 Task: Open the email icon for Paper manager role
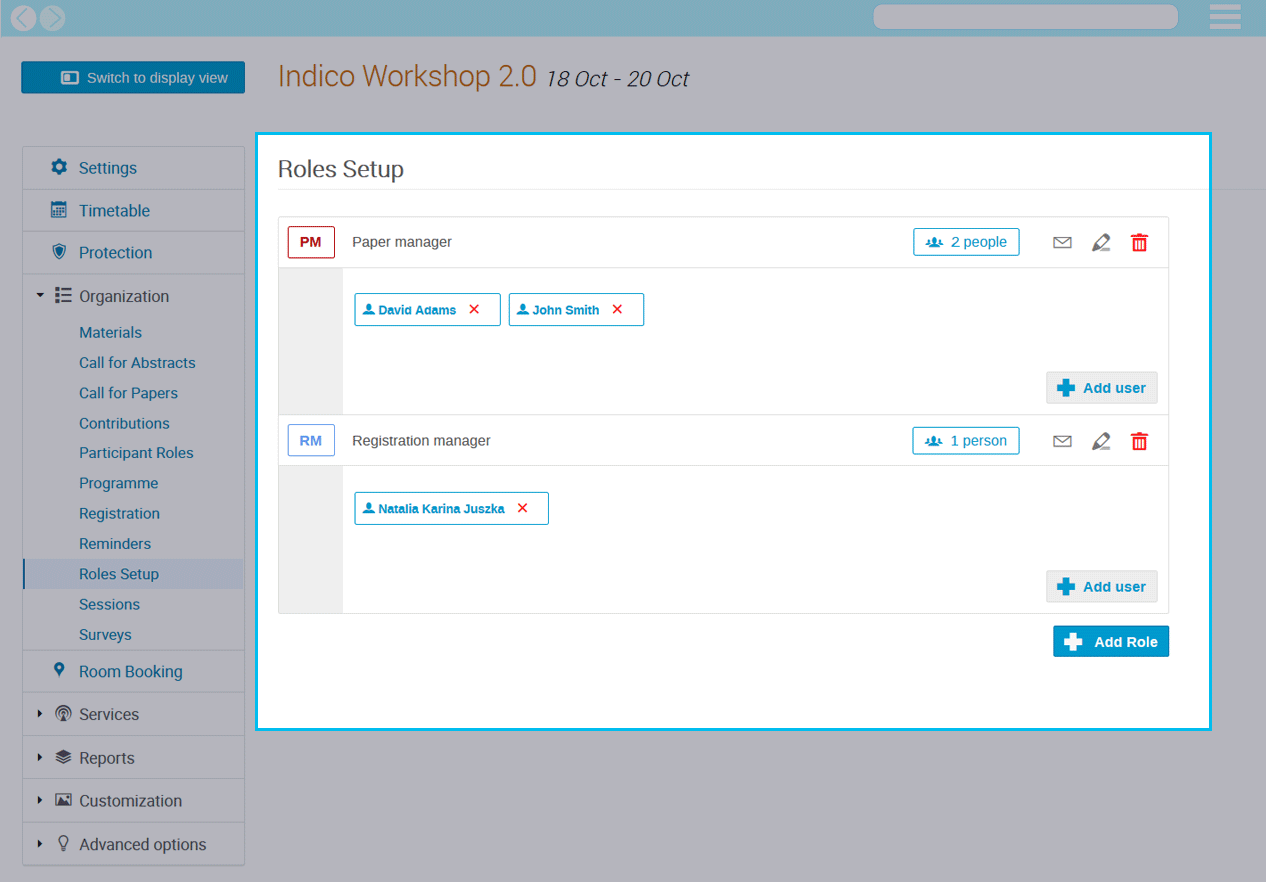tap(1062, 241)
